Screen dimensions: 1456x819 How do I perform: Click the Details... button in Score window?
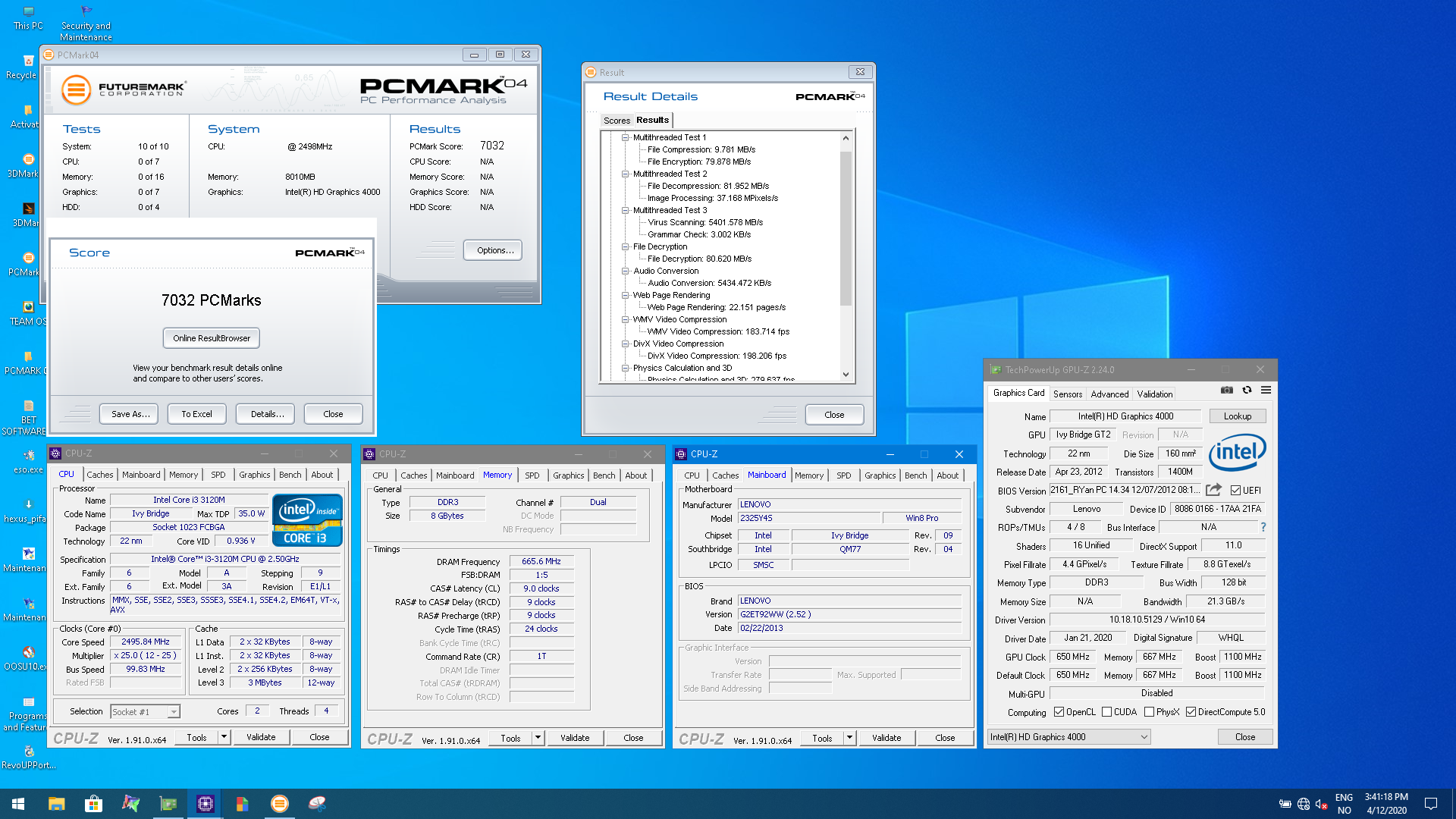[x=267, y=414]
